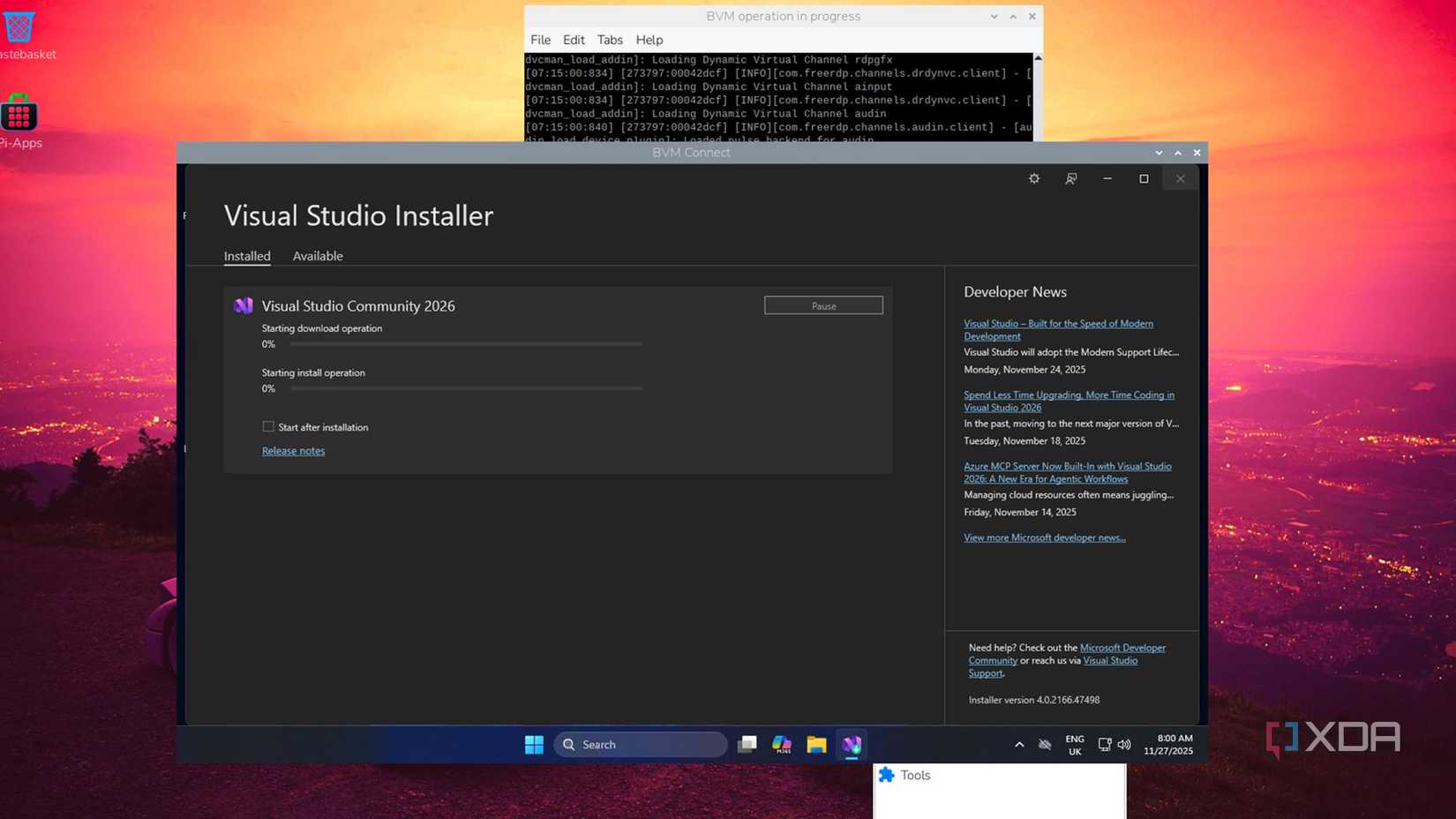Viewport: 1456px width, 819px height.
Task: Launch Microsoft 365 Copilot from the taskbar
Action: pos(780,744)
